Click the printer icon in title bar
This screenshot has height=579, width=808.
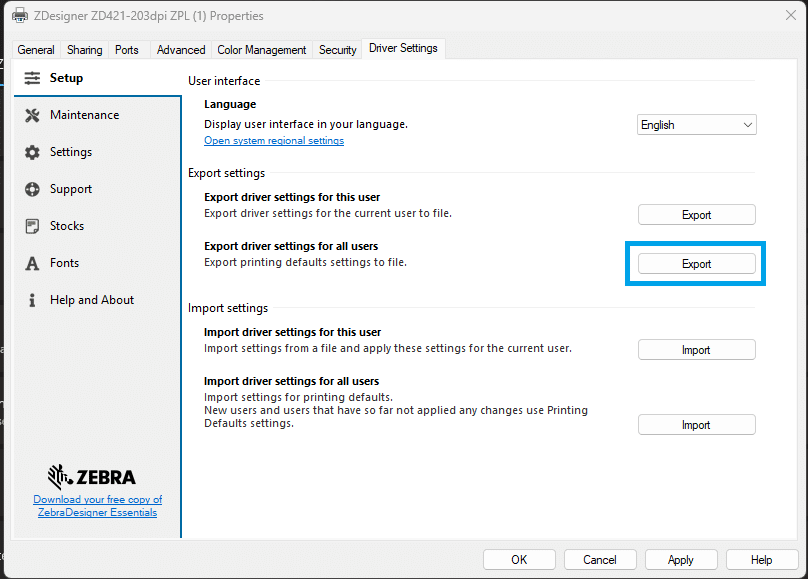click(x=20, y=15)
